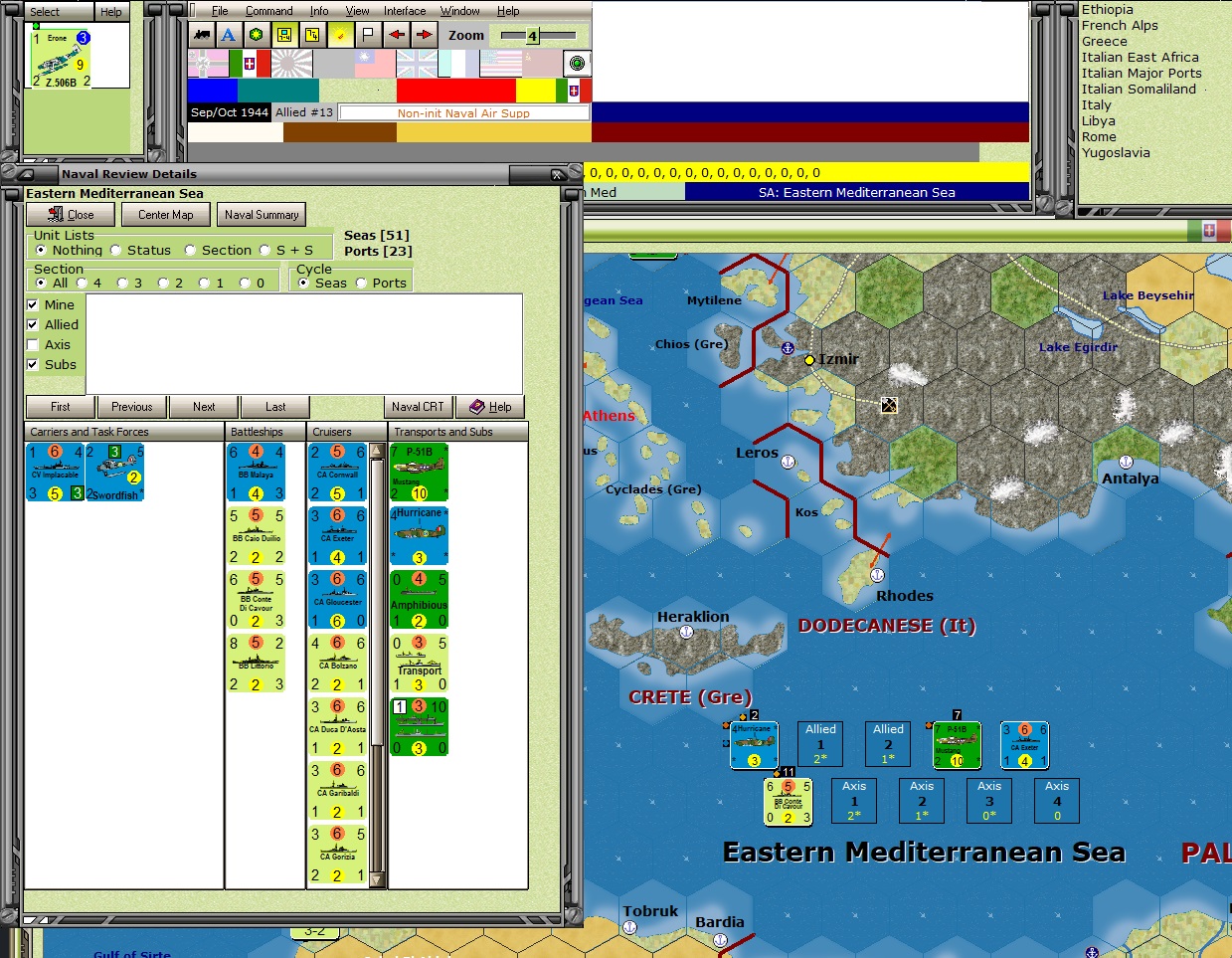Click the Naval Summary button
Image resolution: width=1232 pixels, height=958 pixels.
[x=261, y=214]
